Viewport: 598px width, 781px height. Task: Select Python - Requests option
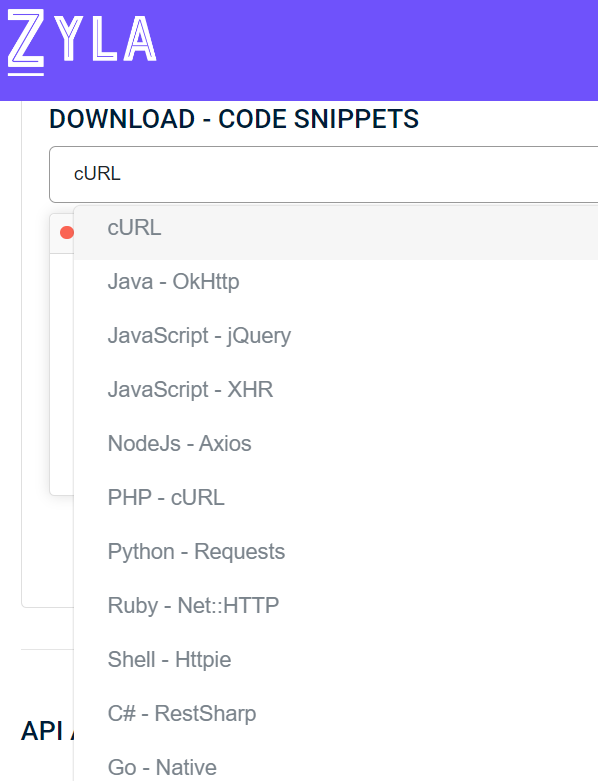coord(336,552)
